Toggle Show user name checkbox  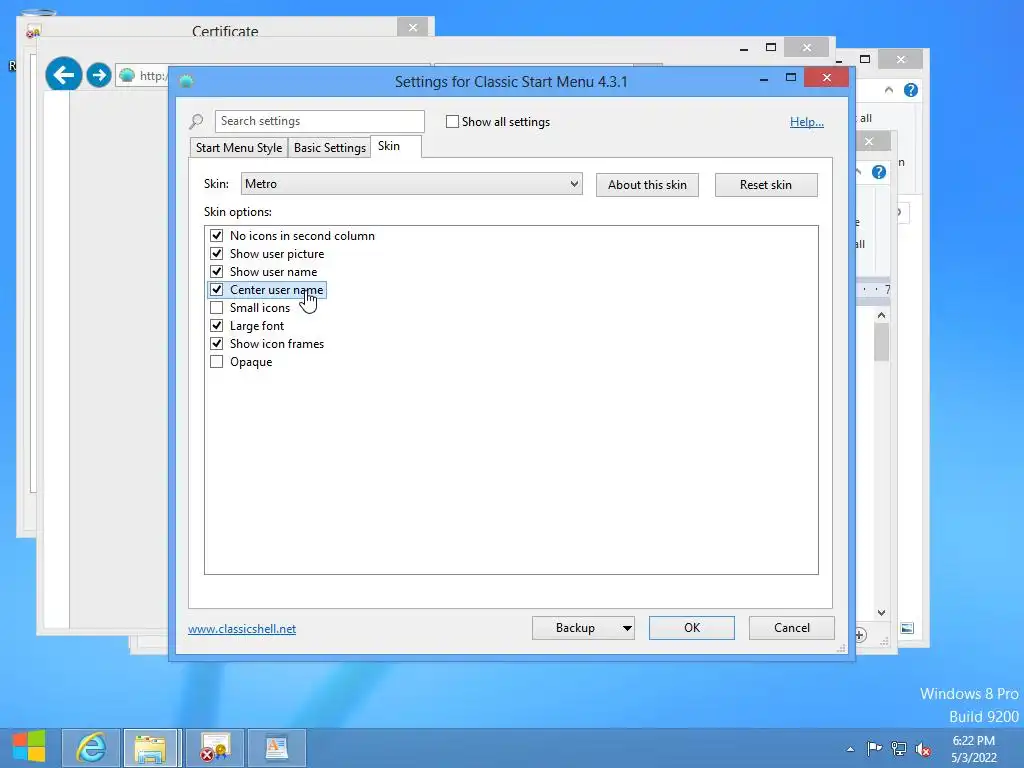click(216, 271)
